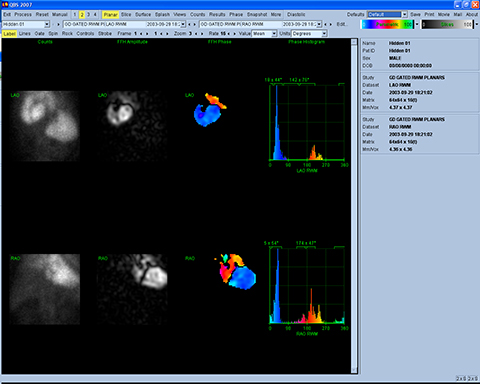Open the Parametric color scale menu arrow
This screenshot has width=480, height=384.
point(416,24)
